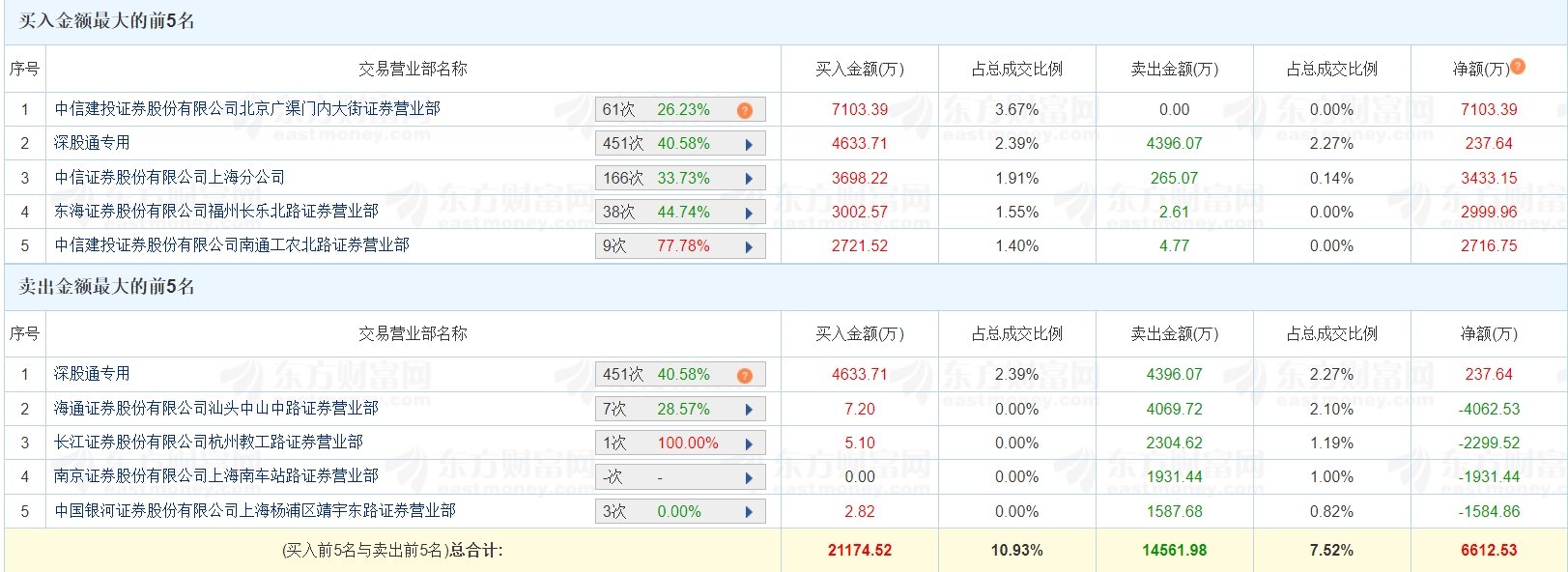The image size is (1568, 572).
Task: Open 中信建投证券南通工农北路证券营业部 link
Action: pyautogui.click(x=232, y=244)
